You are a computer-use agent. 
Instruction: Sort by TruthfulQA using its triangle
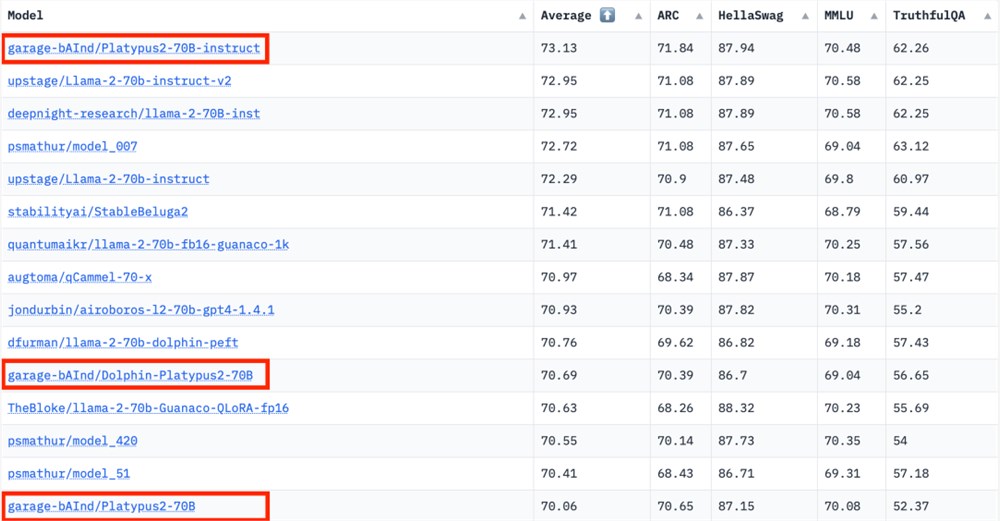(x=988, y=17)
